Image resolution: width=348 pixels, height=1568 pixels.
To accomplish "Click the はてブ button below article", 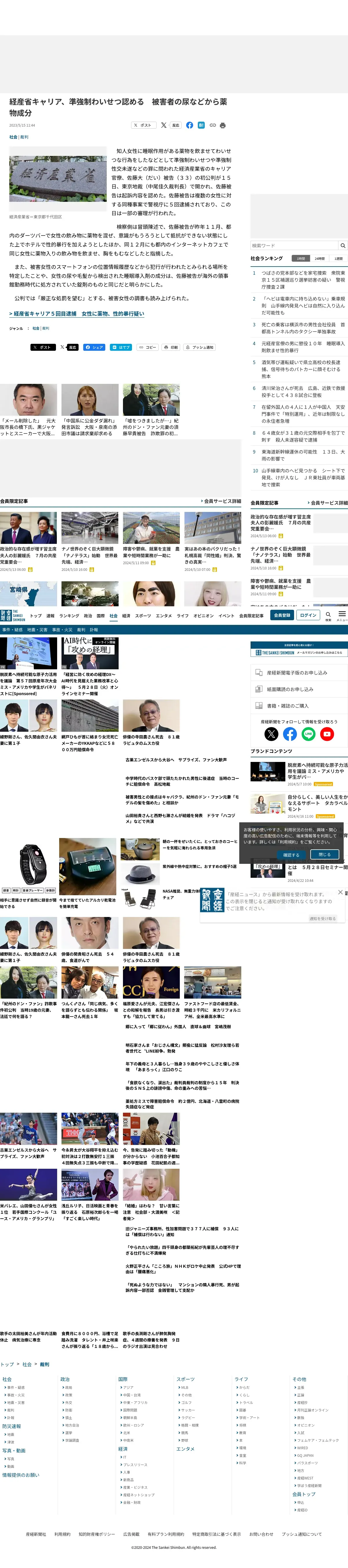I will click(121, 348).
